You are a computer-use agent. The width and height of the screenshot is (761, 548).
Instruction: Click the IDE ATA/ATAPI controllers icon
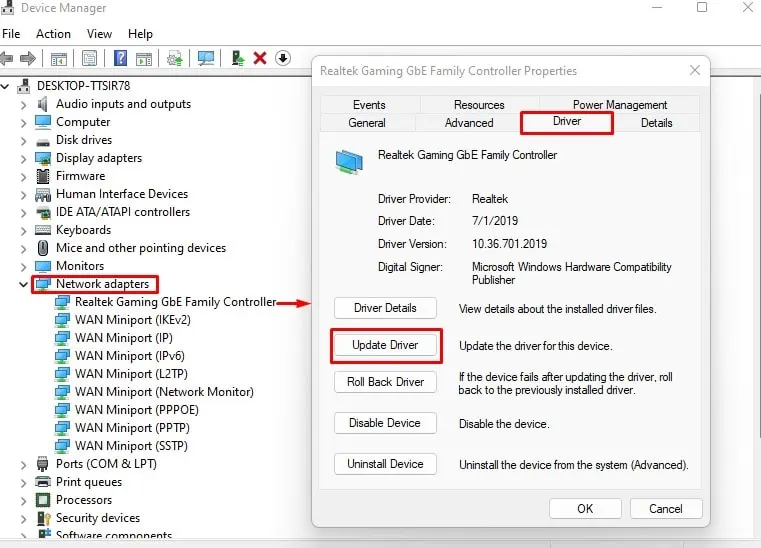44,213
